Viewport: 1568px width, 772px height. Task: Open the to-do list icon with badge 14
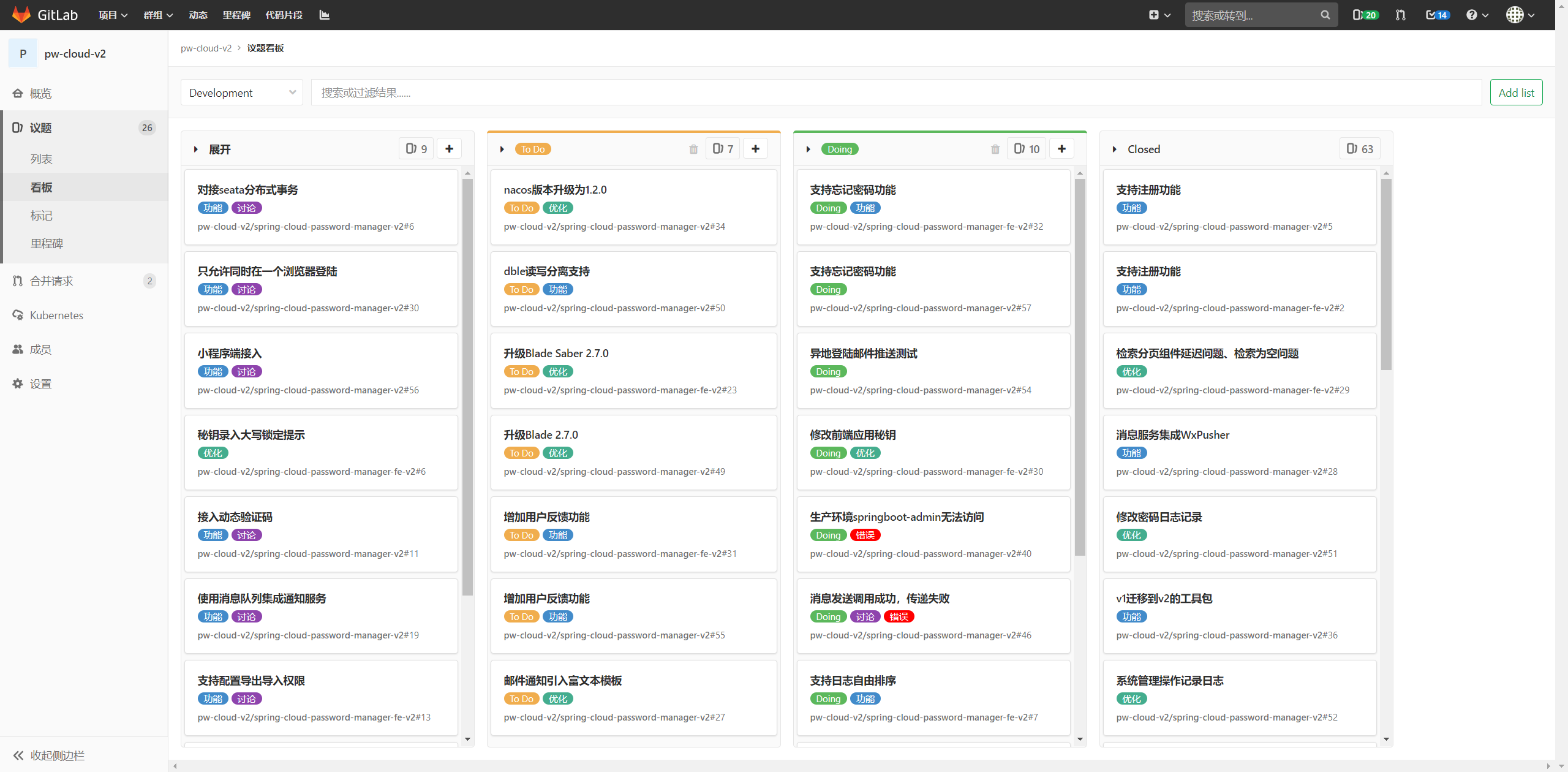coord(1437,15)
